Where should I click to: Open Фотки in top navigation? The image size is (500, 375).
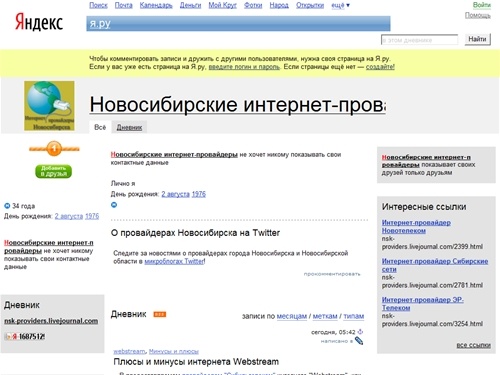[x=253, y=5]
